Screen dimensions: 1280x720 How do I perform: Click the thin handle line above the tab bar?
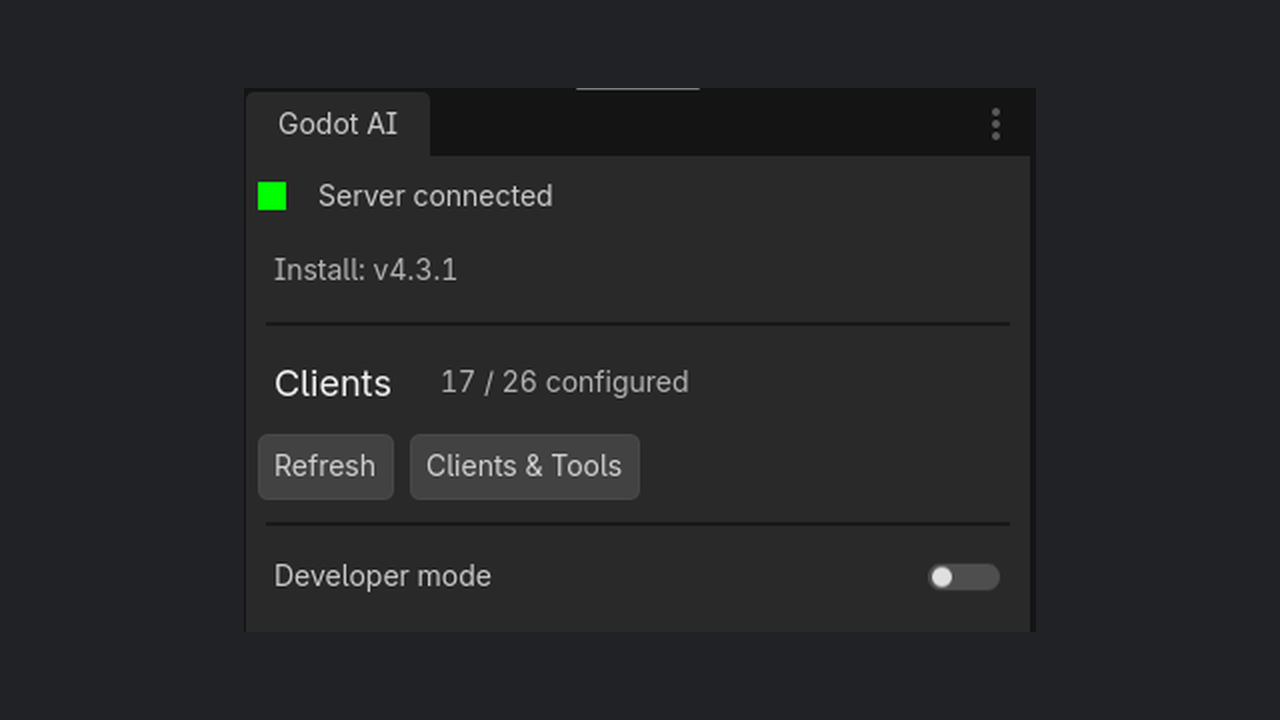pyautogui.click(x=637, y=89)
